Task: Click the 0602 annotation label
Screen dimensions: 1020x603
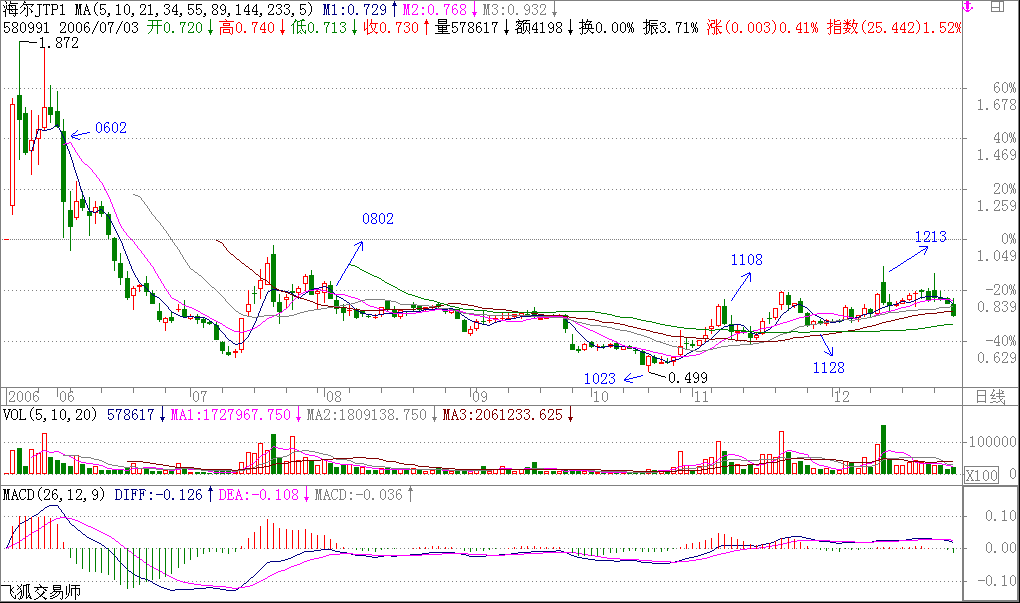Action: (110, 128)
